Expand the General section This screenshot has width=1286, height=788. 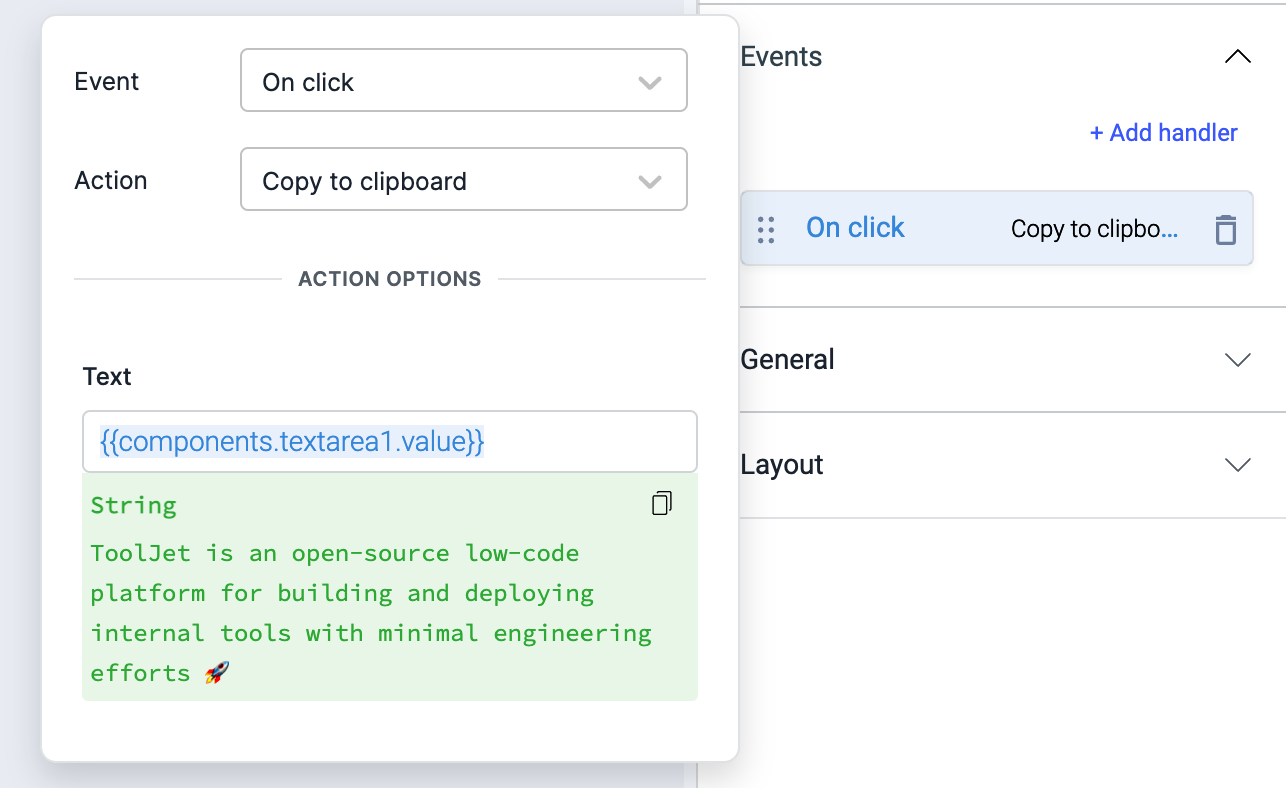click(x=1238, y=360)
